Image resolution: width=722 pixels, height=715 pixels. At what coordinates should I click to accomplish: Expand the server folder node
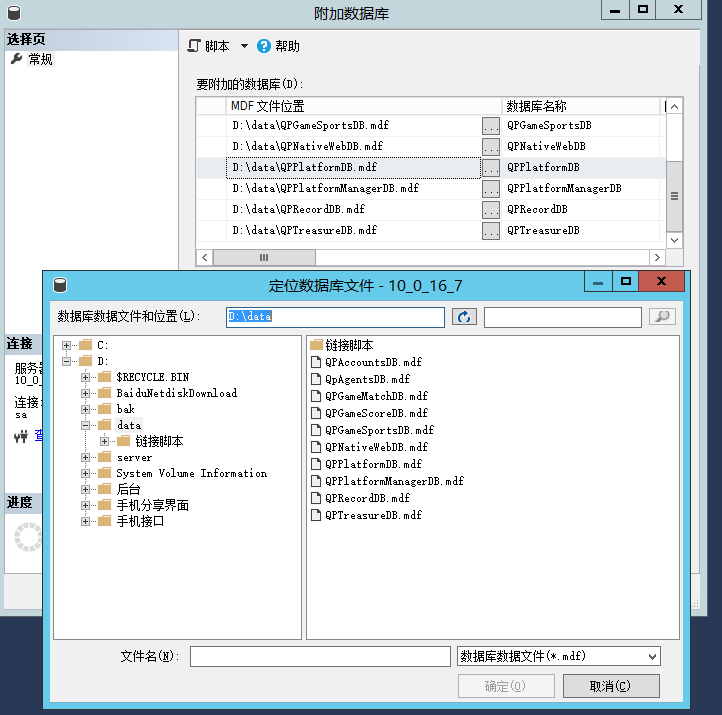pyautogui.click(x=85, y=457)
